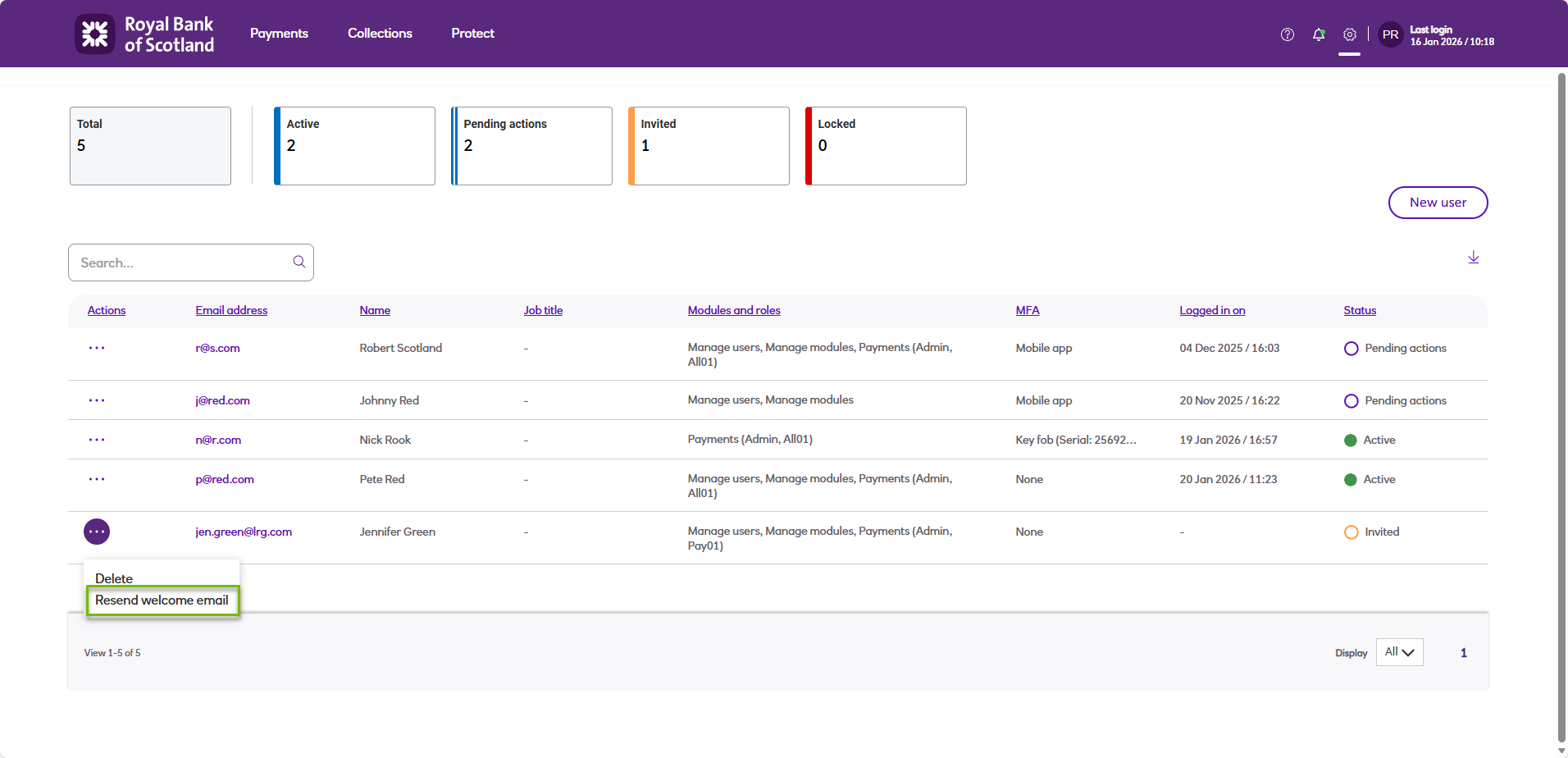1568x758 pixels.
Task: Click the page vertical scrollbar
Action: pos(1561,406)
